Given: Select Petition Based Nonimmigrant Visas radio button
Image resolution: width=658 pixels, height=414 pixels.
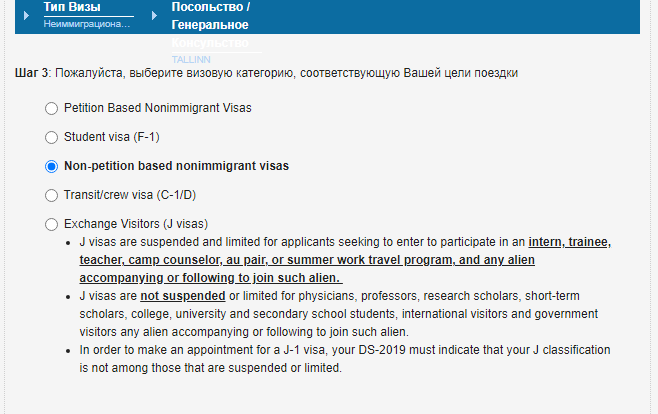Looking at the screenshot, I should coord(52,107).
